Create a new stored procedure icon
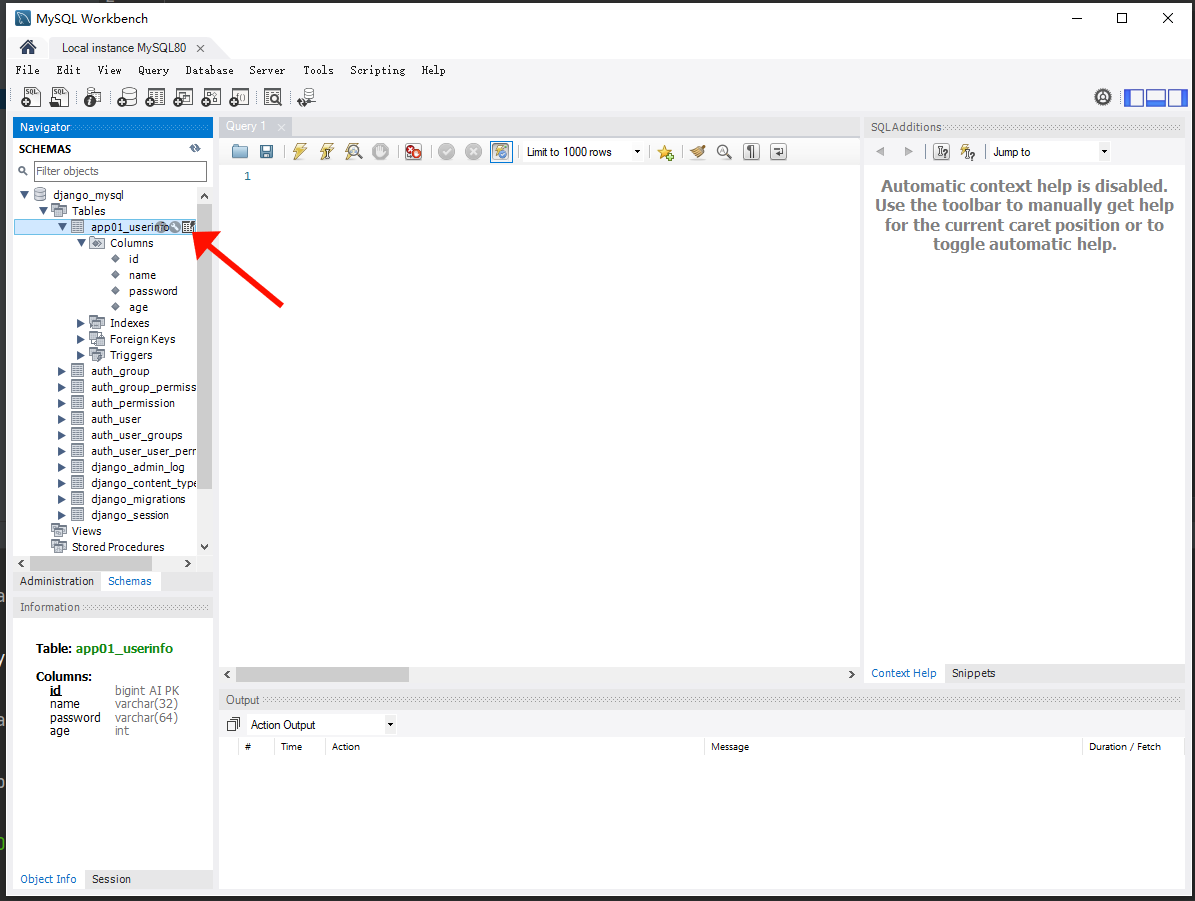The height and width of the screenshot is (901, 1195). [x=211, y=97]
